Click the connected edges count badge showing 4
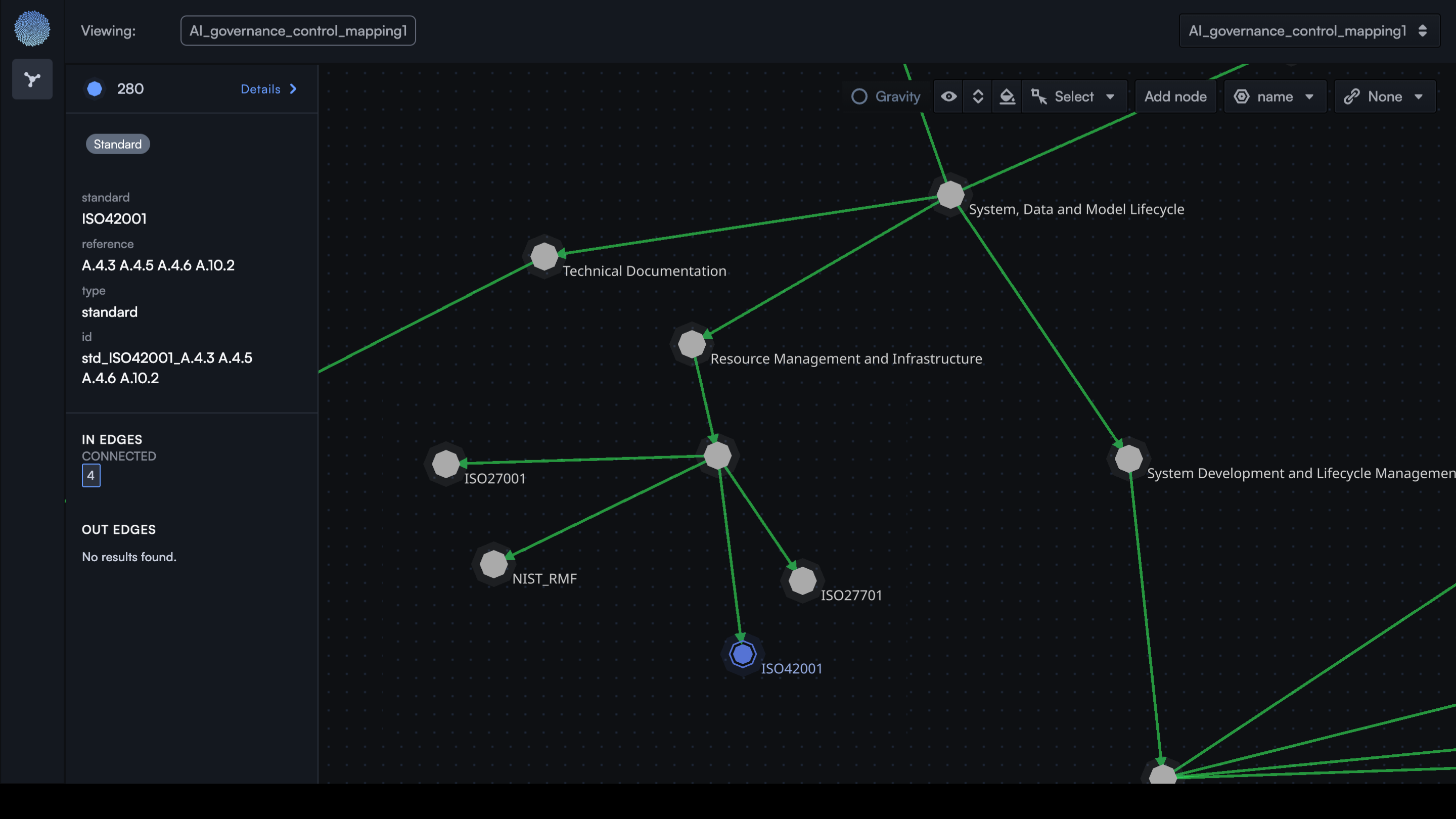 pyautogui.click(x=91, y=475)
